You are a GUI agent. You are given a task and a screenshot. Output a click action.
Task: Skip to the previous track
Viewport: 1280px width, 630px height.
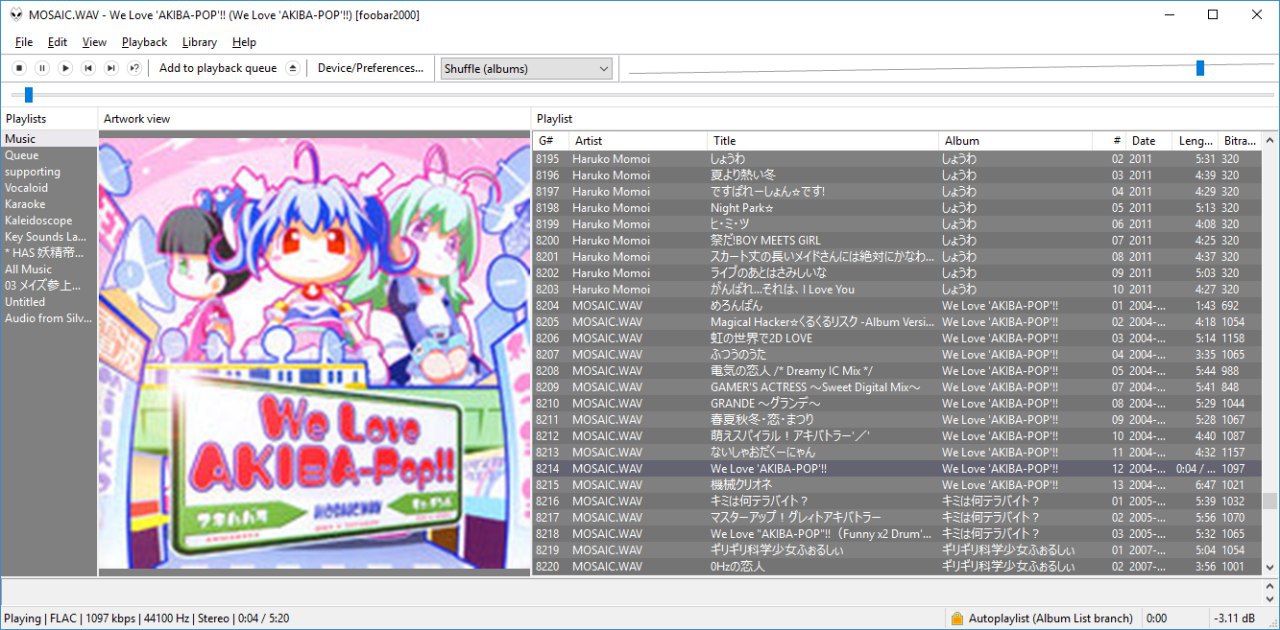88,68
